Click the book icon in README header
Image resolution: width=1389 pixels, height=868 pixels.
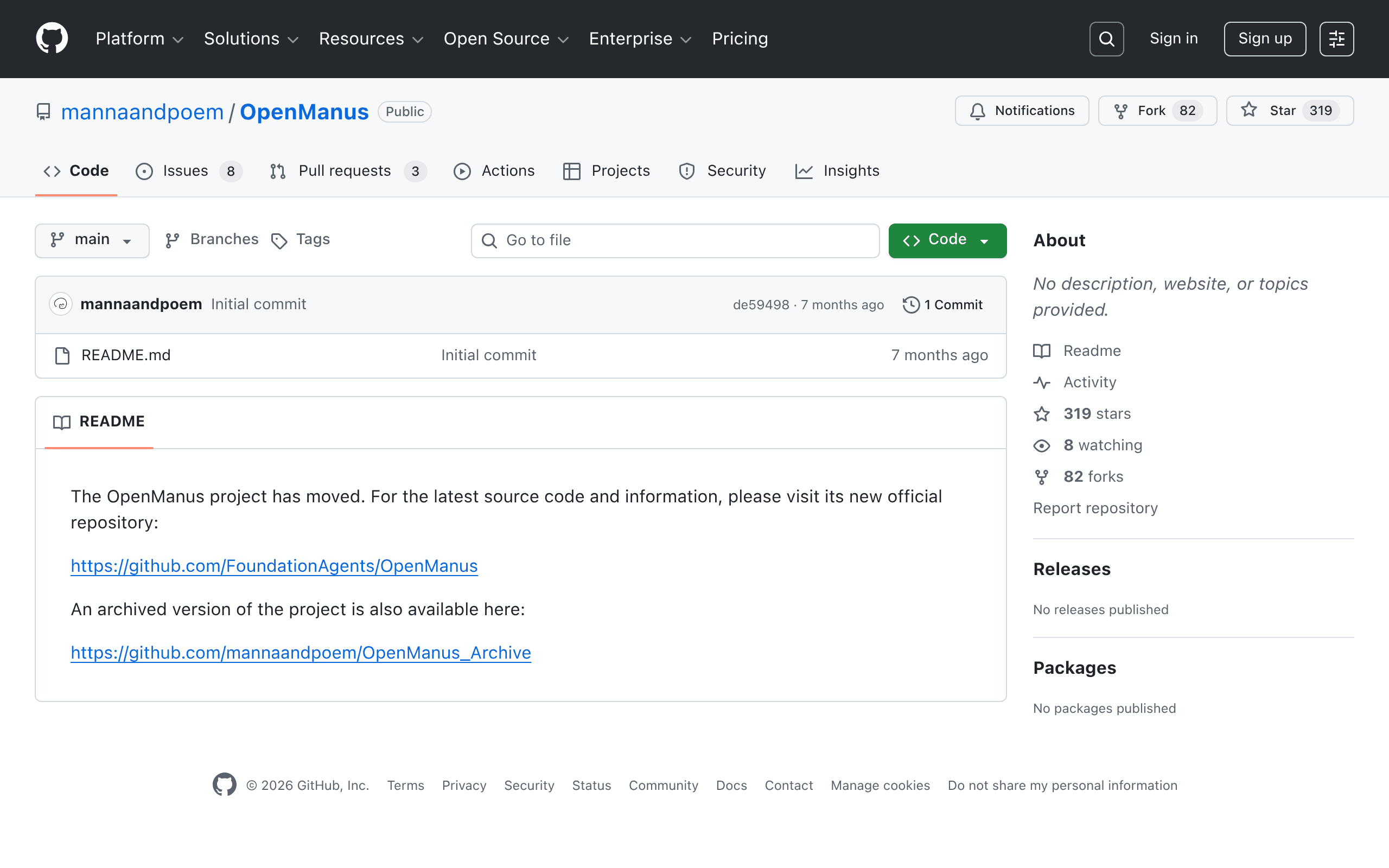pyautogui.click(x=61, y=422)
